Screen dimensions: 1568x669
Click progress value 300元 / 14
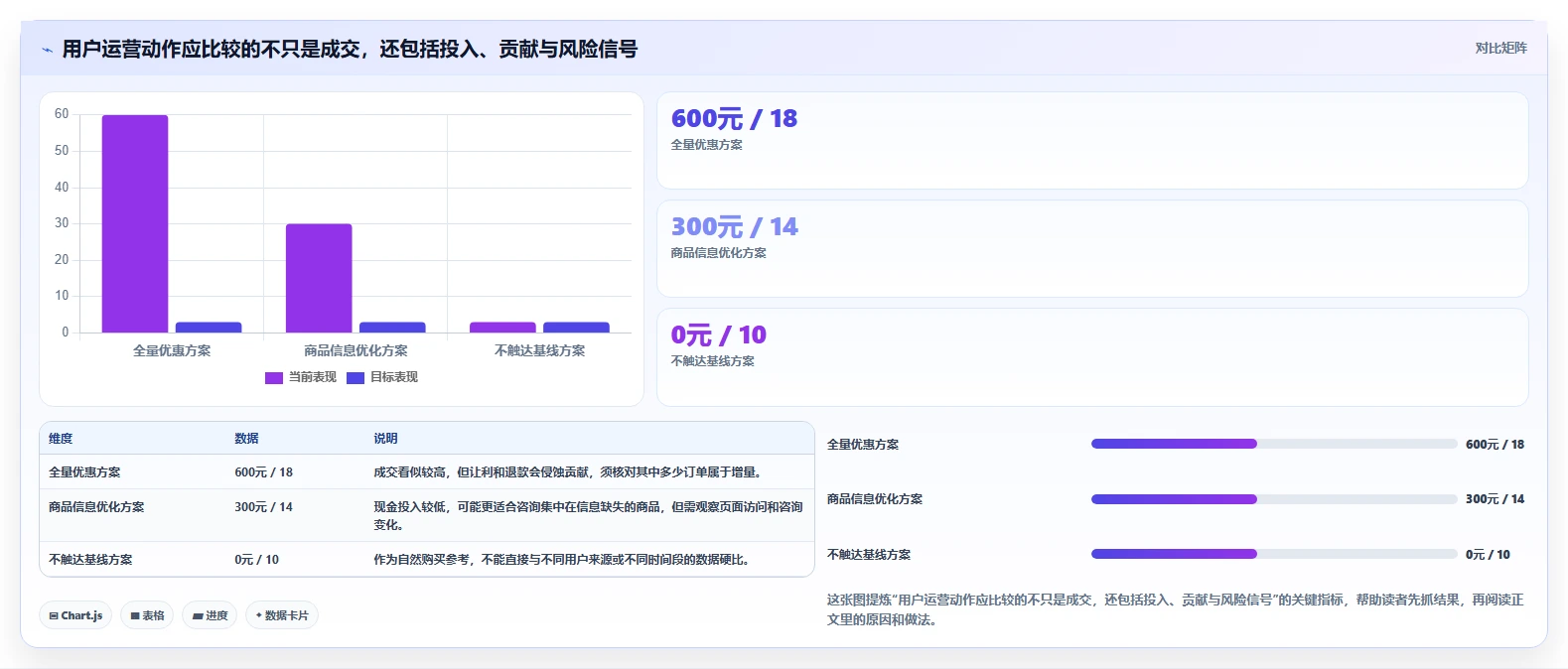click(1495, 499)
